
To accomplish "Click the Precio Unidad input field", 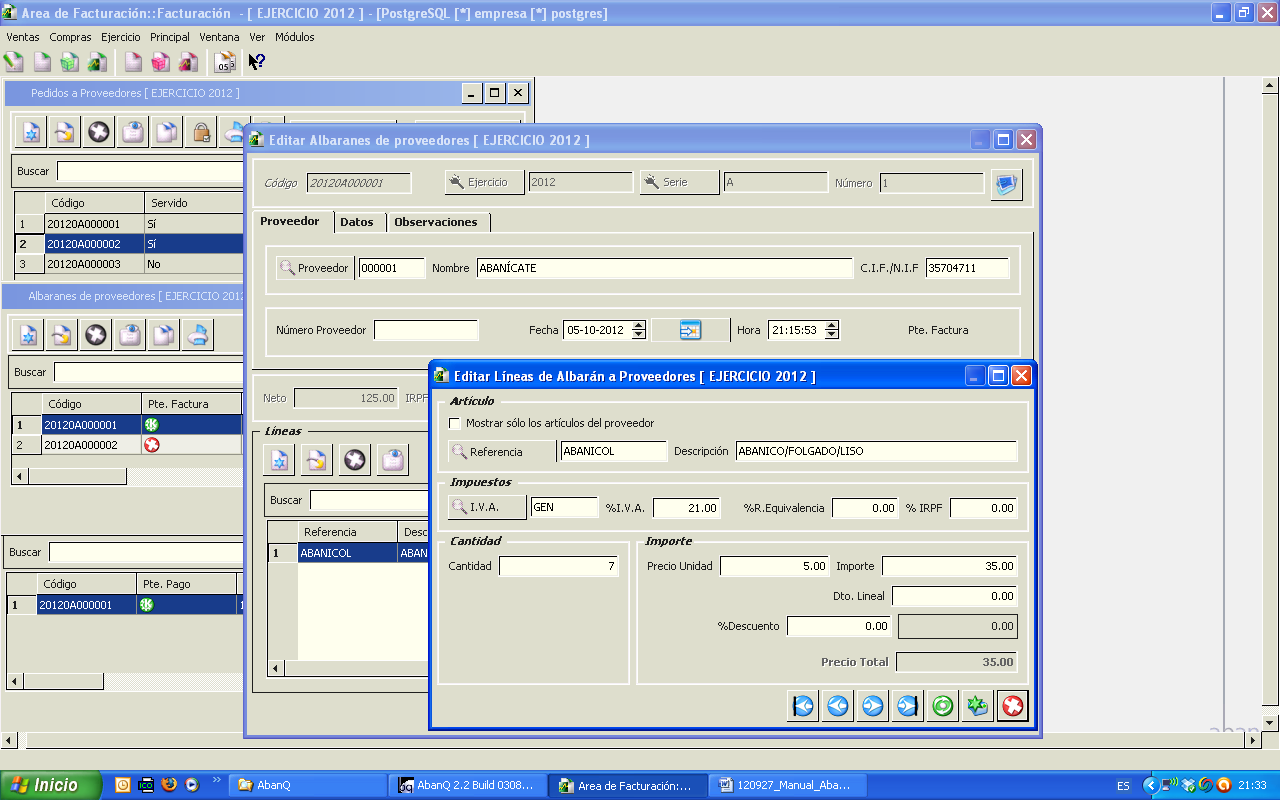I will click(x=775, y=566).
